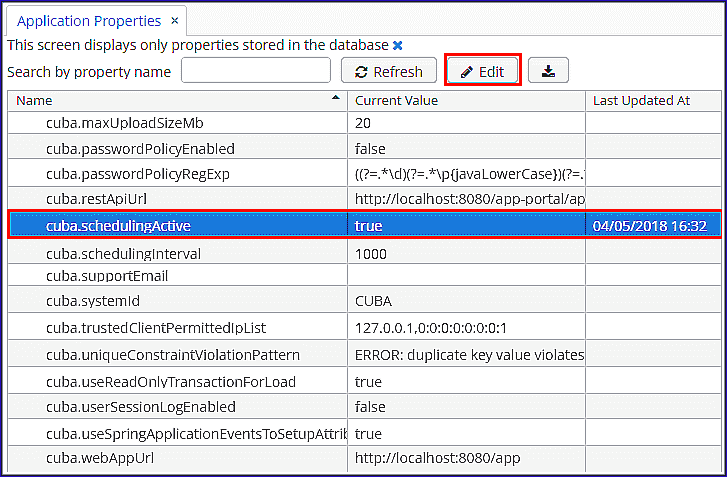Select the cuba.uniqueConstraintViolationPattern row
This screenshot has width=727, height=477.
364,355
